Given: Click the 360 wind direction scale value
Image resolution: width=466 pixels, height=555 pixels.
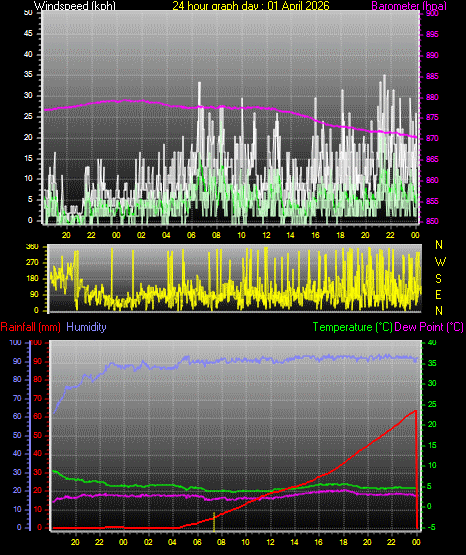Looking at the screenshot, I should 32,247.
